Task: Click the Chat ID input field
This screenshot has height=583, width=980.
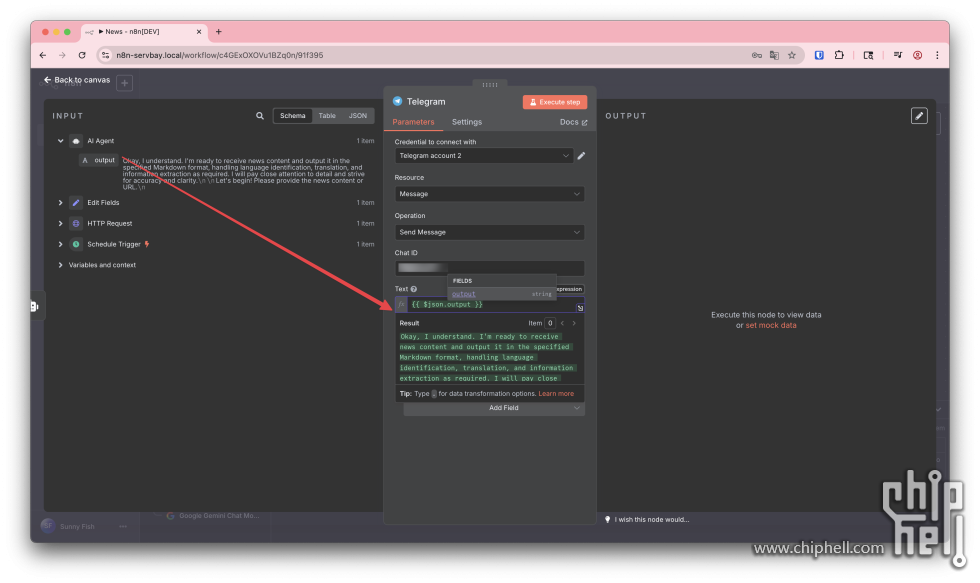Action: 489,268
